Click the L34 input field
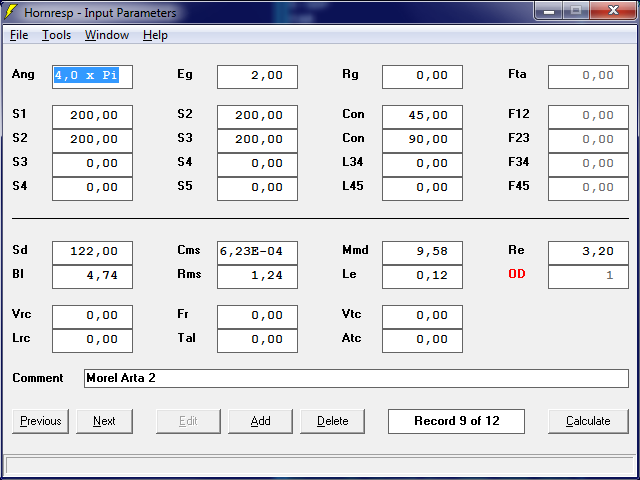640x480 pixels. pyautogui.click(x=422, y=164)
